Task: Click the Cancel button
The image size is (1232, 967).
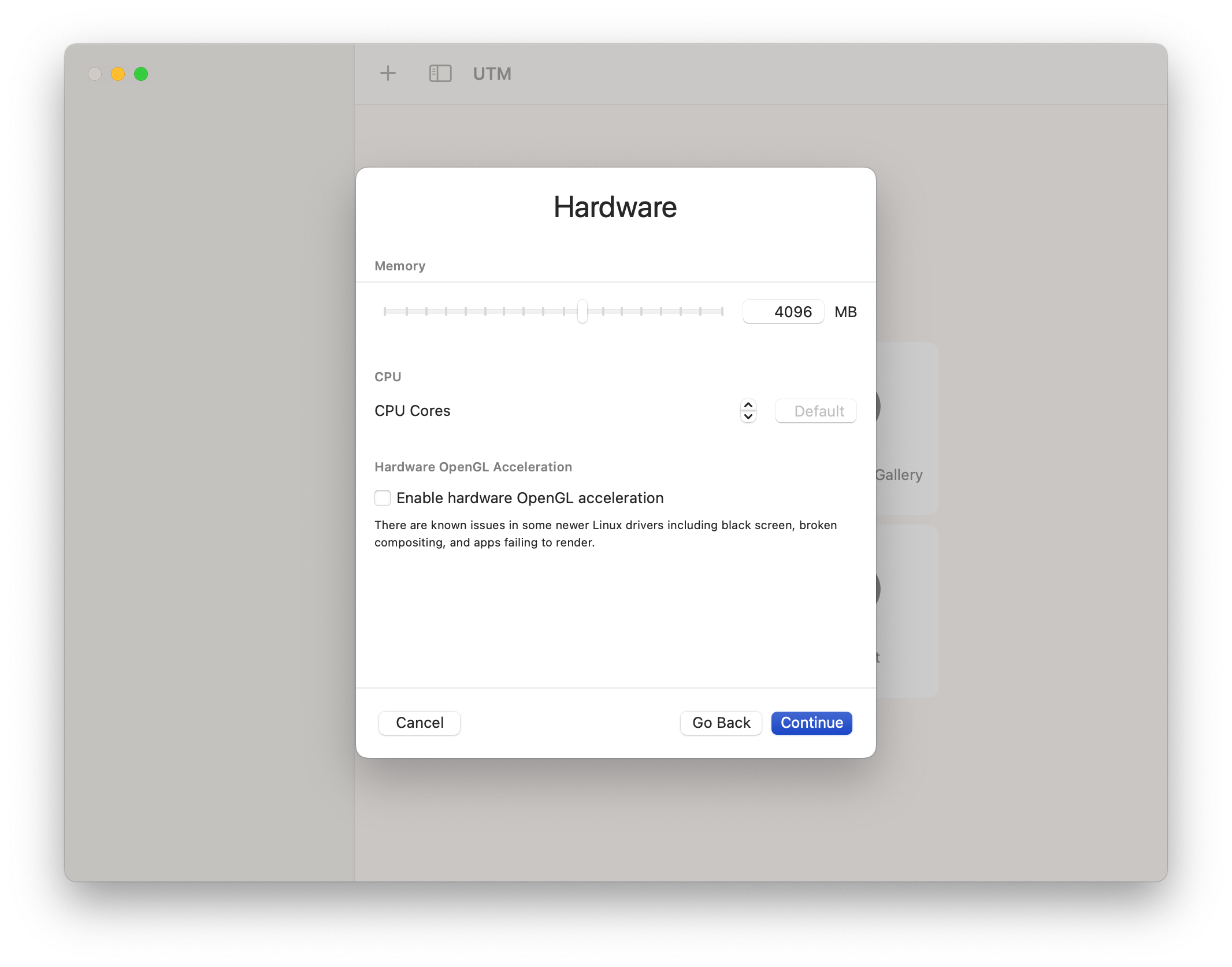Action: [420, 723]
